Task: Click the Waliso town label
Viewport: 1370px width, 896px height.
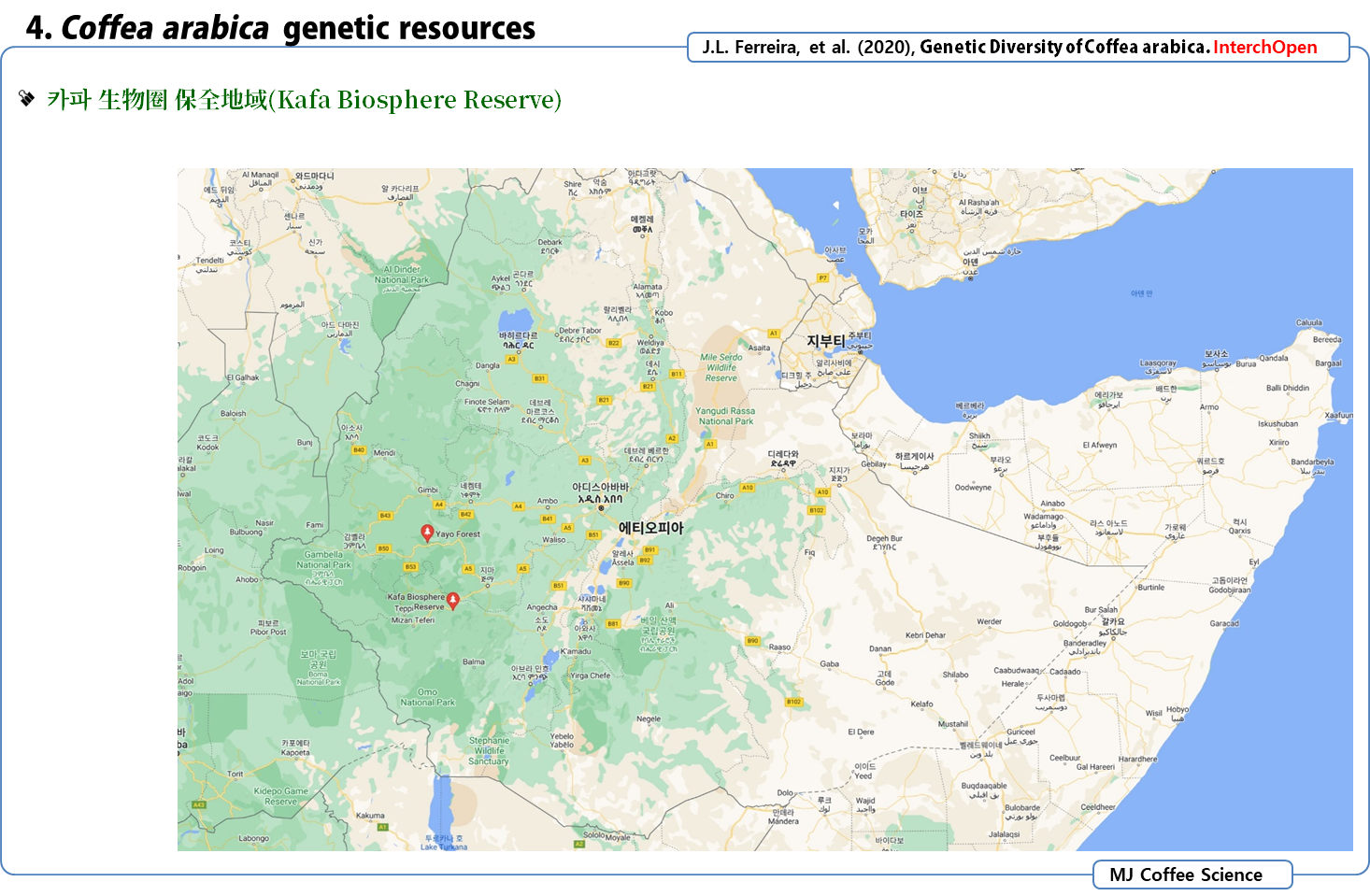Action: click(x=554, y=539)
